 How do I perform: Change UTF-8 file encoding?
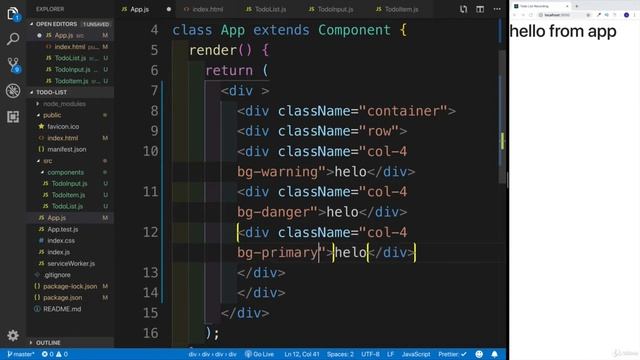point(370,354)
